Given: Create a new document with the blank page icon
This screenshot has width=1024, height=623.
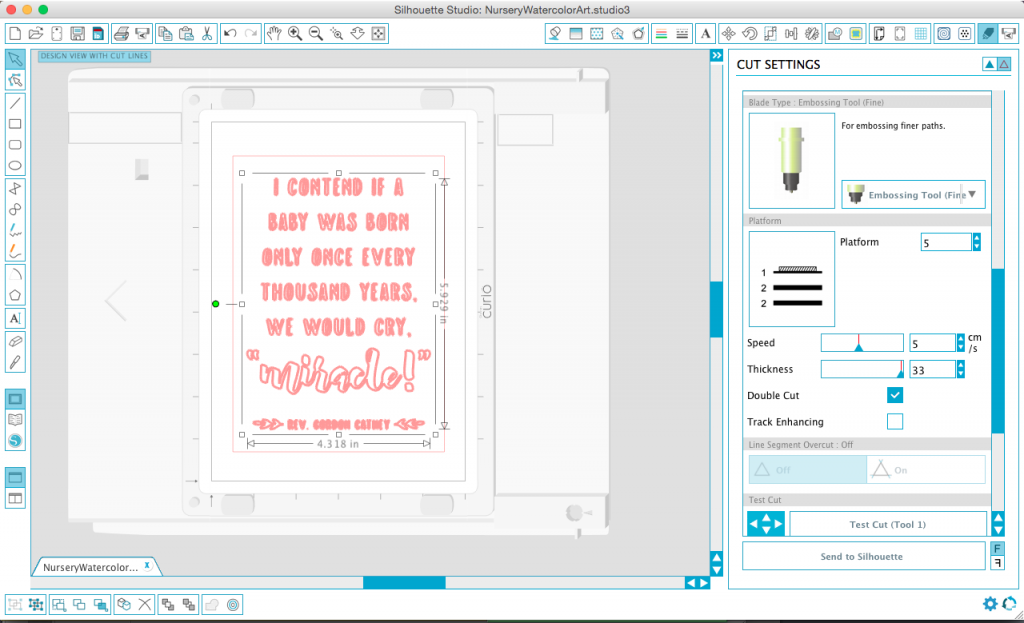Looking at the screenshot, I should [x=14, y=33].
